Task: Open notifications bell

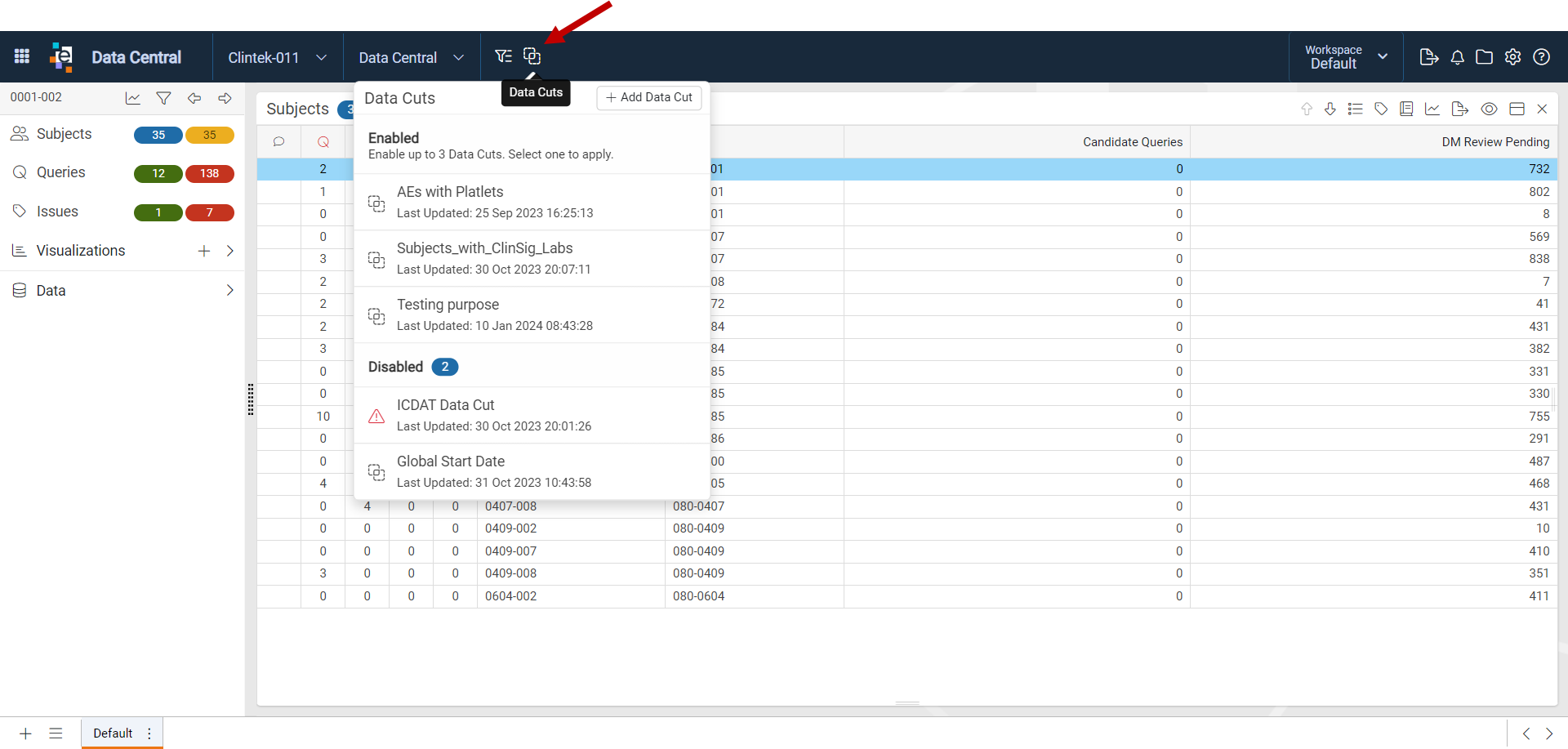Action: (x=1457, y=57)
